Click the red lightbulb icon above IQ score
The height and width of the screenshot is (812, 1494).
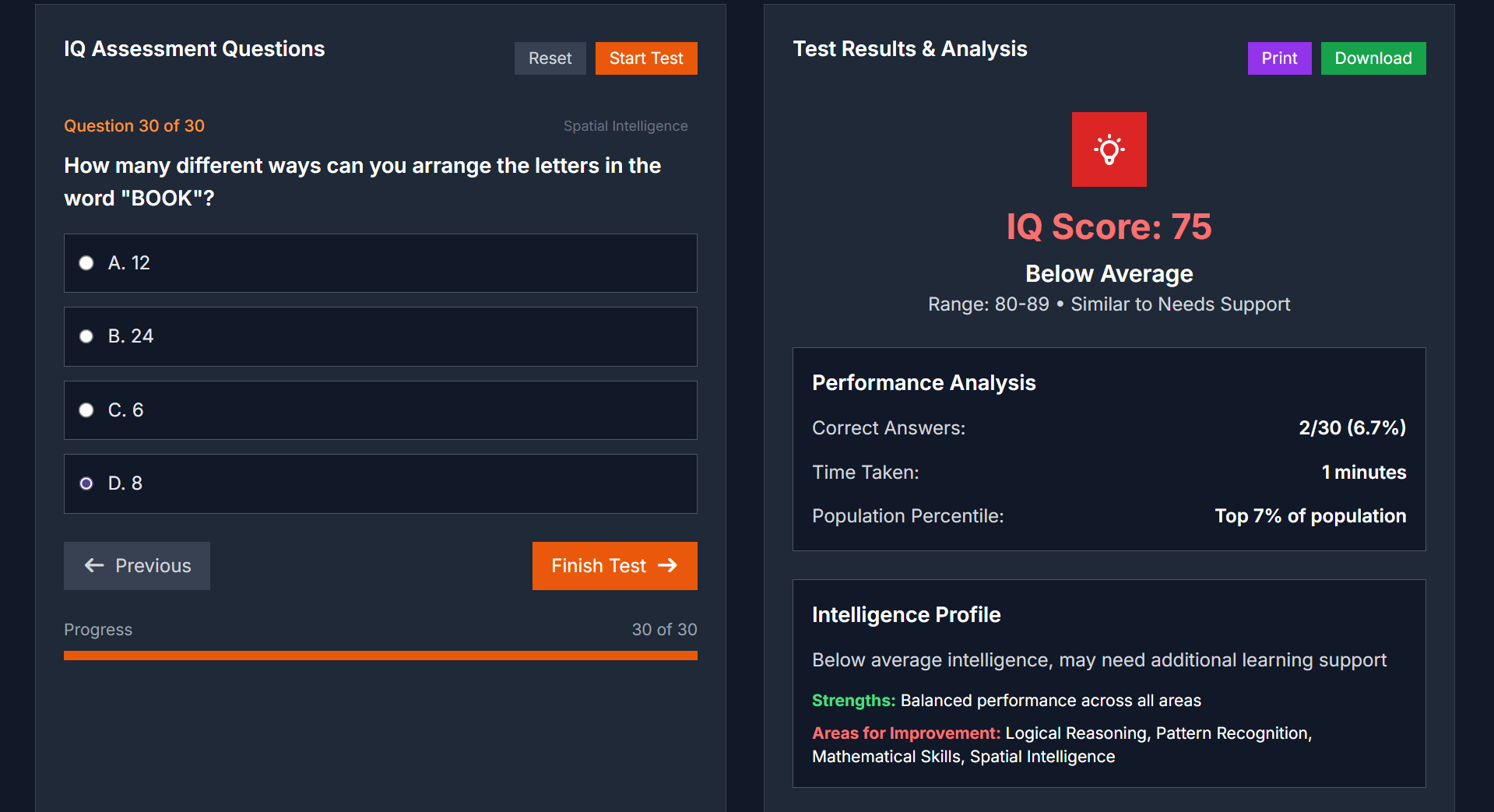click(x=1109, y=149)
